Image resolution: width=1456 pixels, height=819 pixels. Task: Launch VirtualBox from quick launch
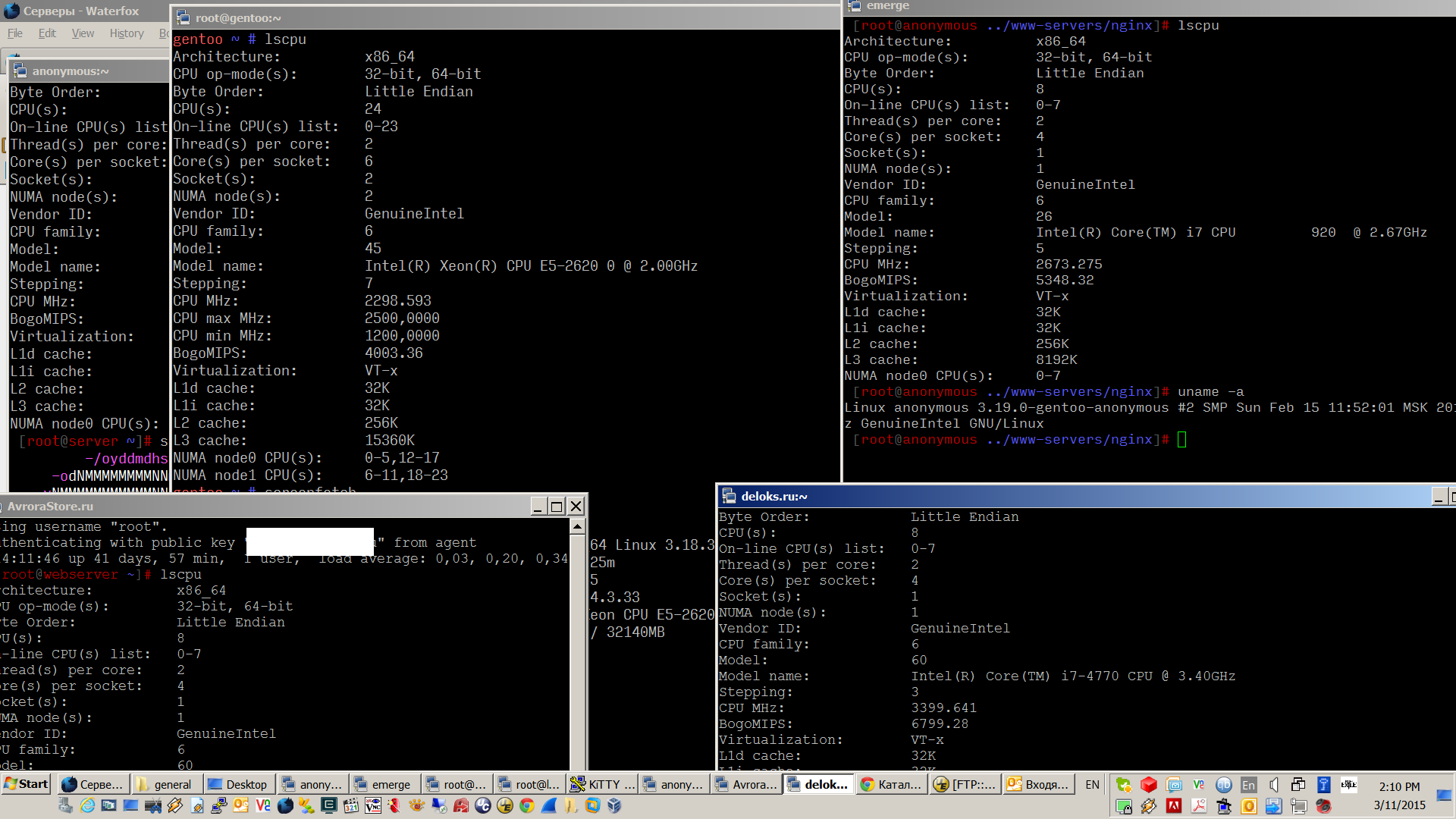click(614, 805)
